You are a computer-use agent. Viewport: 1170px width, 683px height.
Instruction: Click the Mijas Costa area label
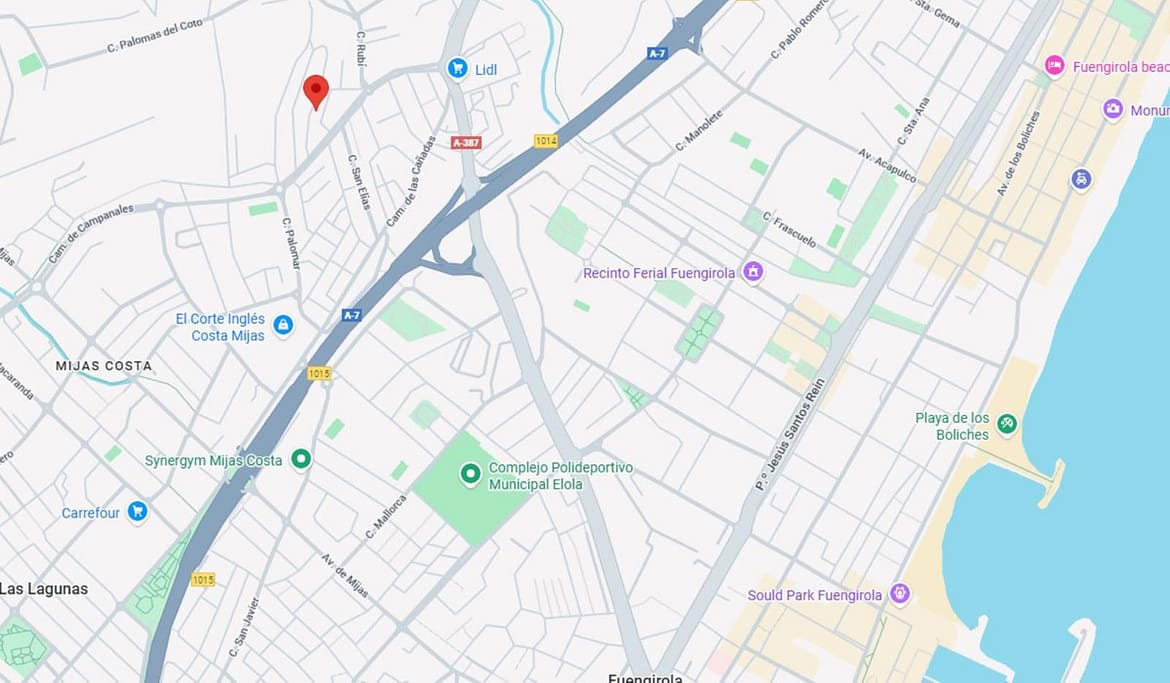click(x=104, y=366)
